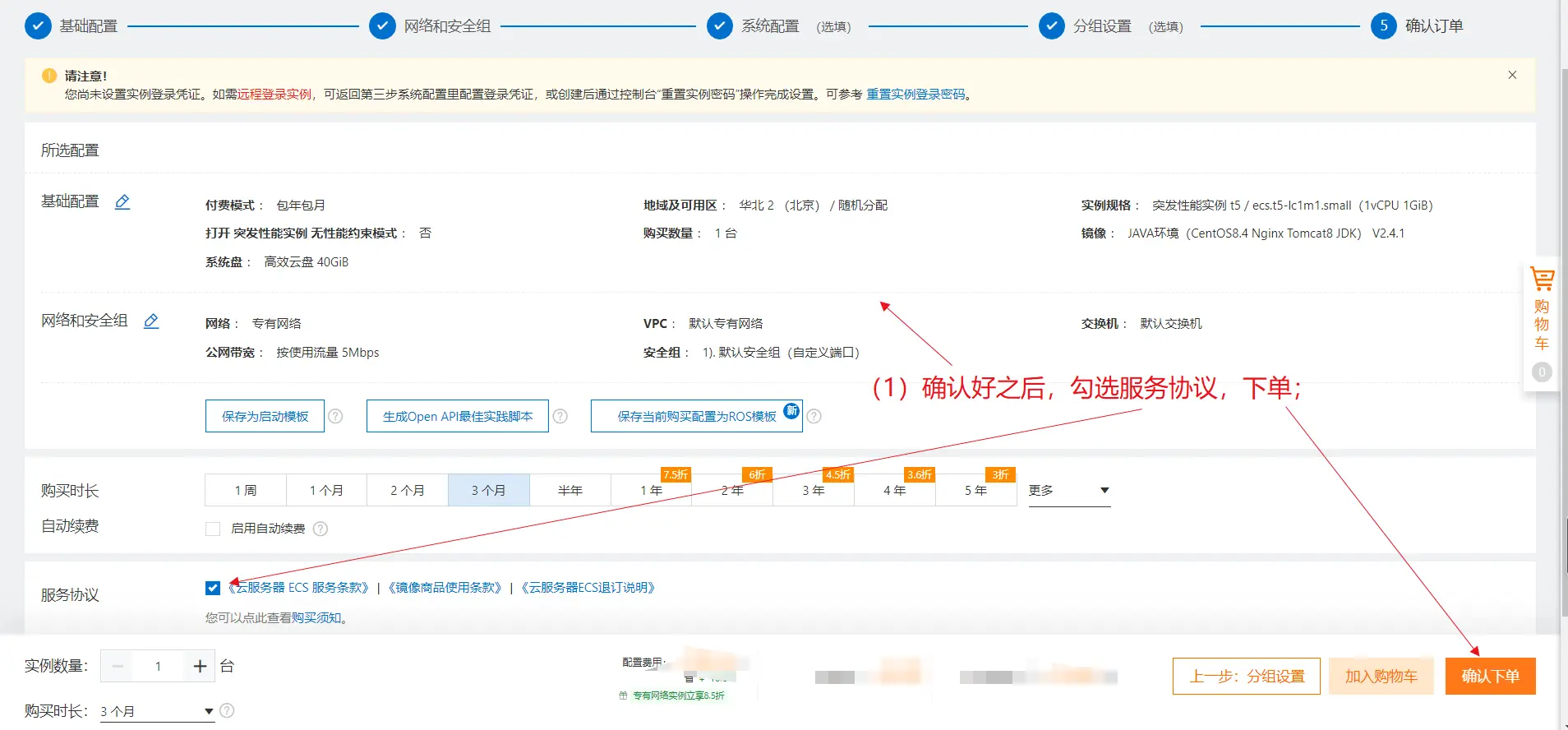Image resolution: width=1568 pixels, height=730 pixels.
Task: Click the 确认下单 button
Action: point(1489,676)
